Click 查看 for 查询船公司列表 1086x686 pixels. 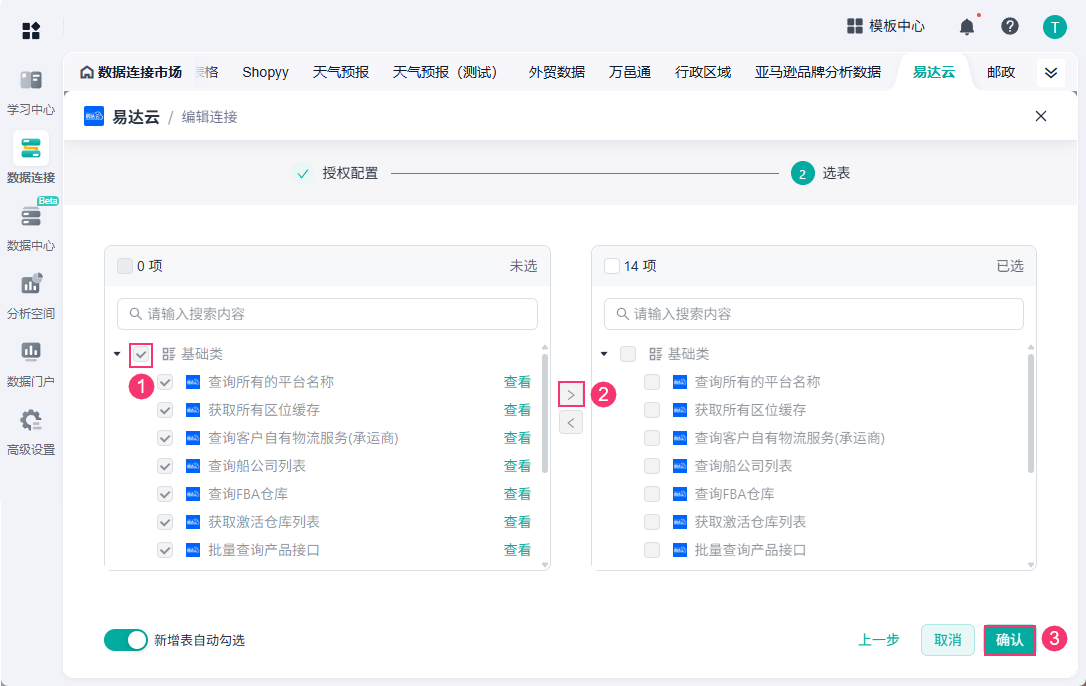tap(517, 466)
